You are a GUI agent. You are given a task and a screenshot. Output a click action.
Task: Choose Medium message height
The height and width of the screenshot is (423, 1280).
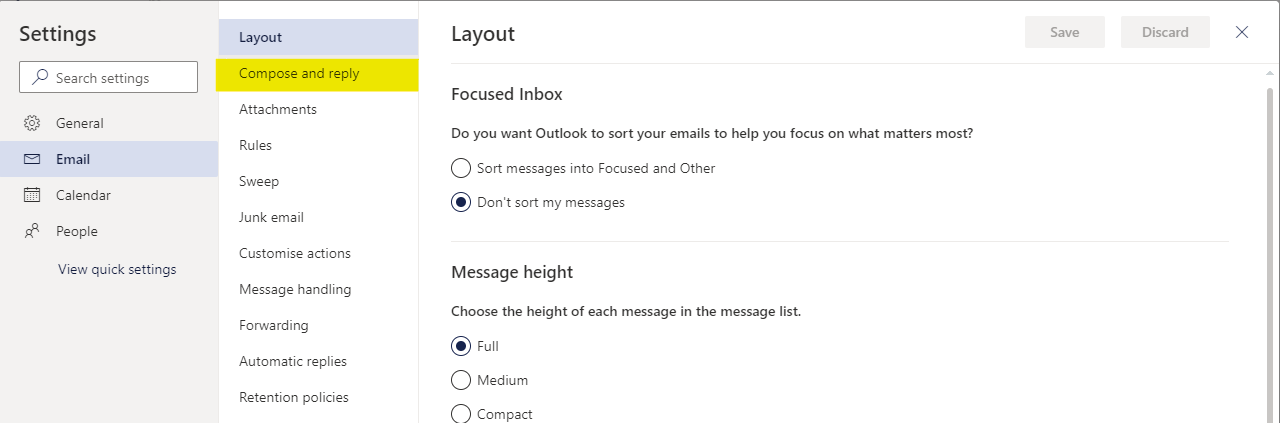pyautogui.click(x=461, y=380)
